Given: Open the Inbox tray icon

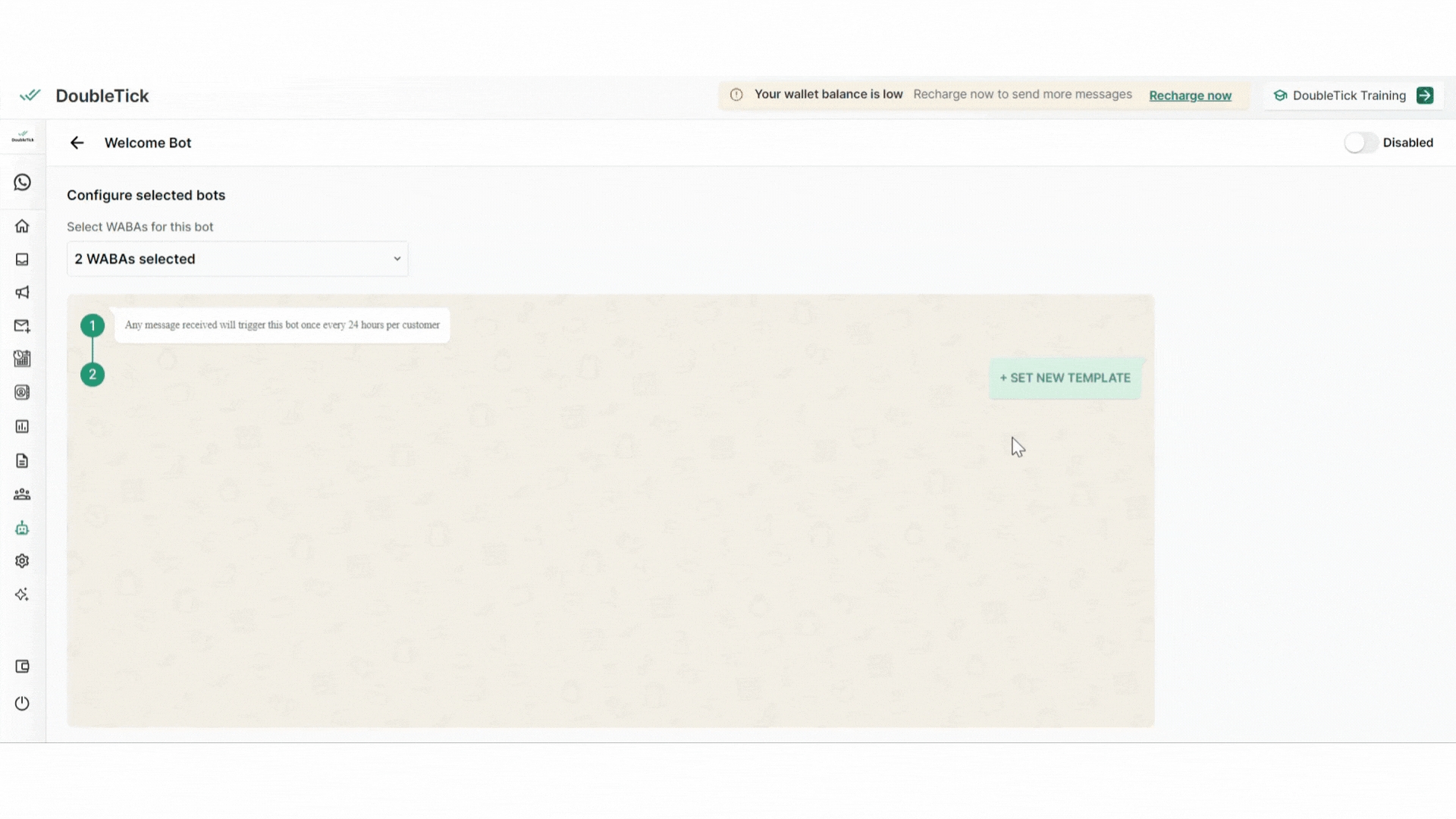Looking at the screenshot, I should tap(22, 259).
